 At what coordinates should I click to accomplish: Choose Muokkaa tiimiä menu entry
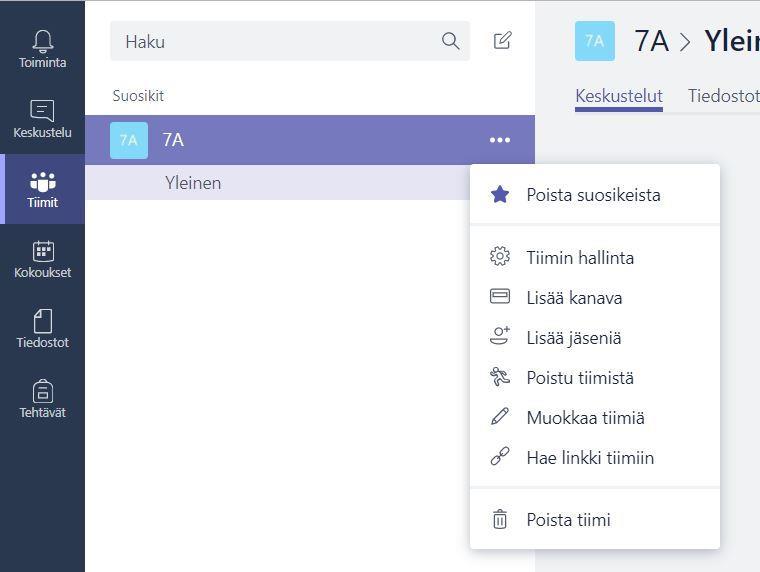tap(595, 417)
